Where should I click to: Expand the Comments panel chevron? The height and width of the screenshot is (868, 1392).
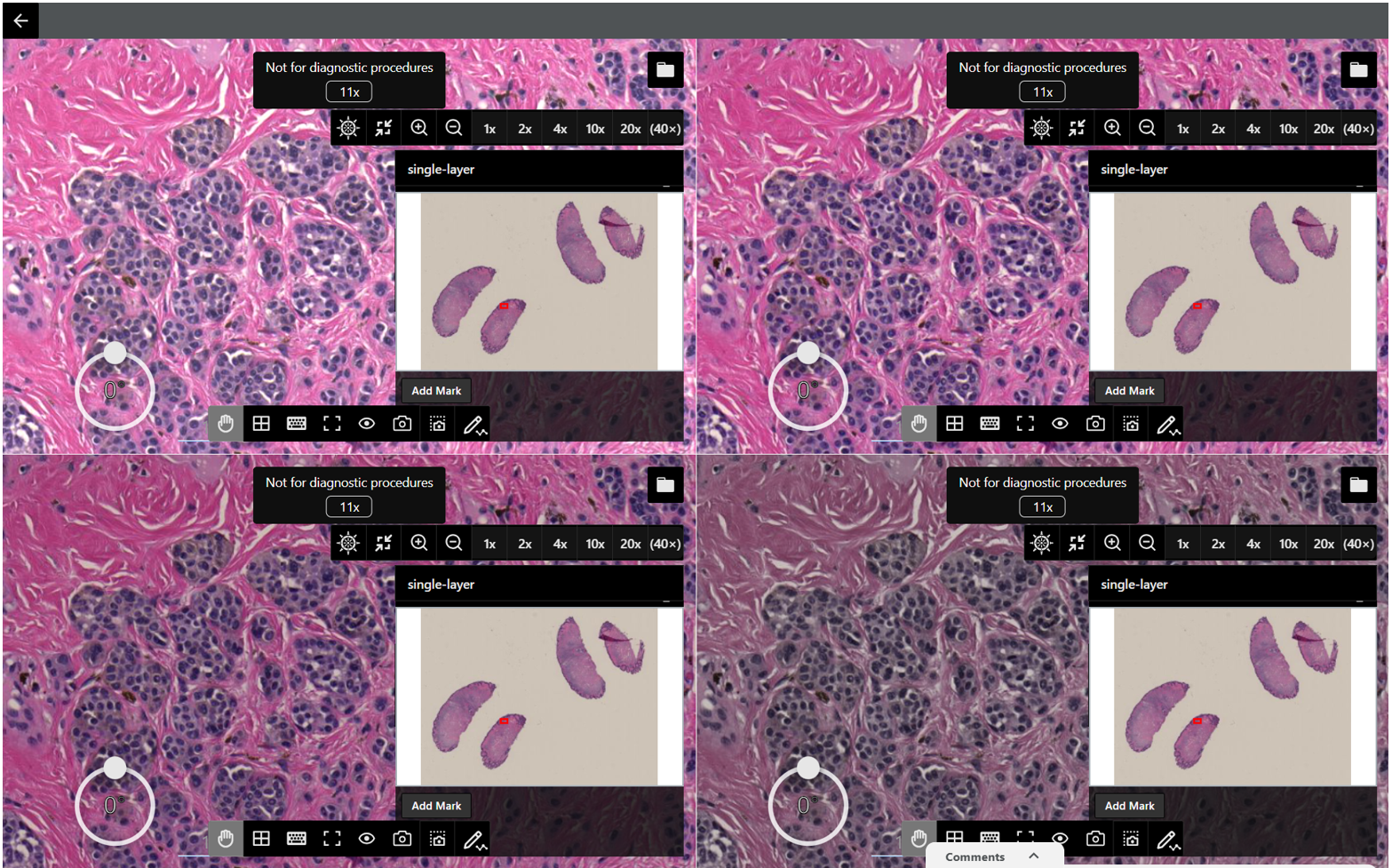(x=1033, y=856)
